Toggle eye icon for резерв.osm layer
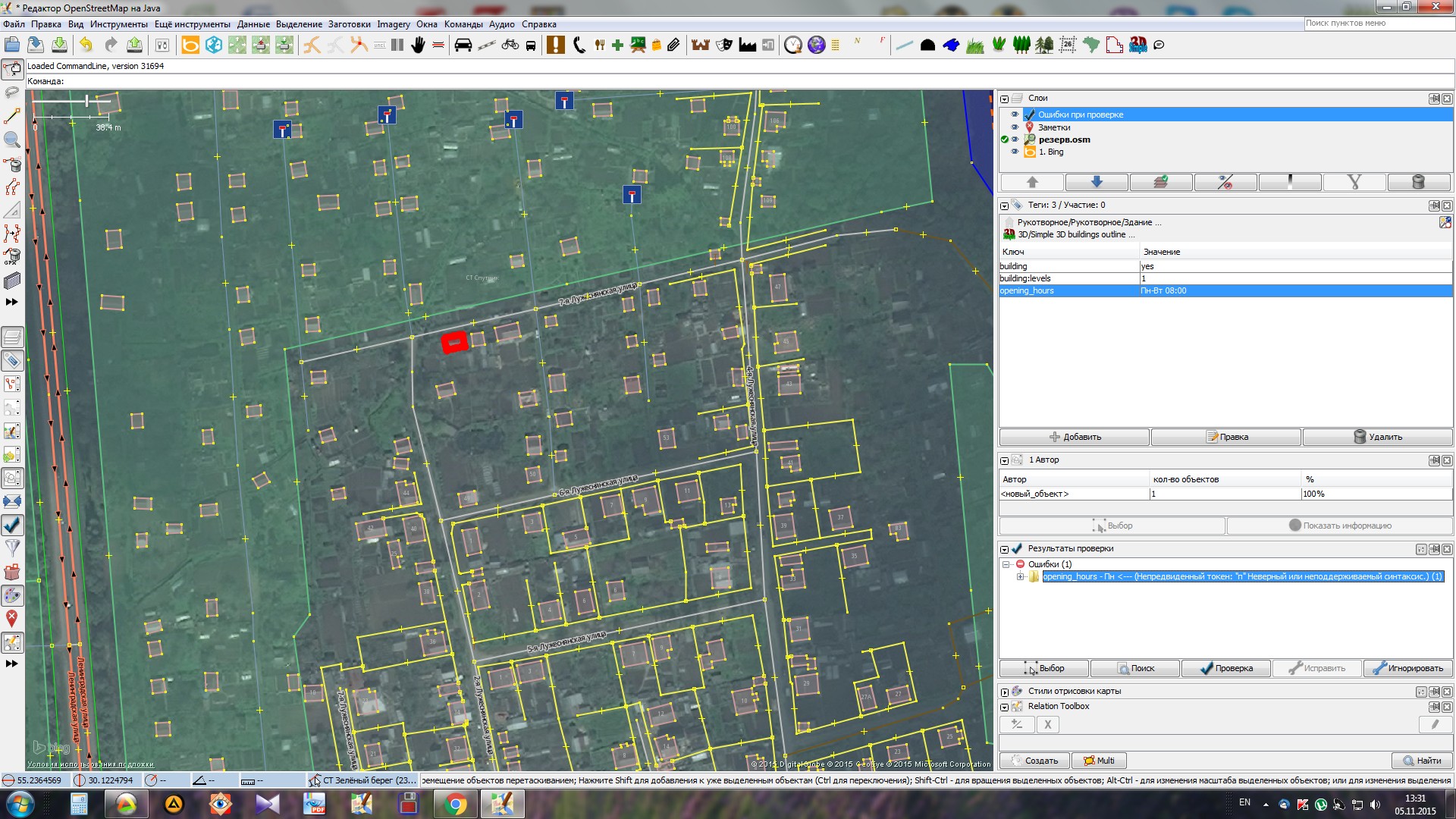The width and height of the screenshot is (1456, 819). click(x=1015, y=140)
